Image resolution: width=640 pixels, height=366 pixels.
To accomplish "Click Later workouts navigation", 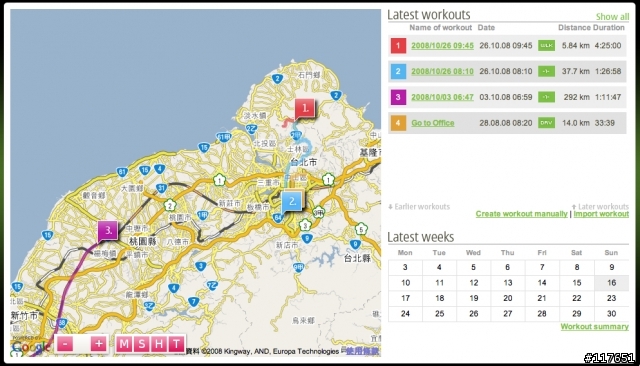I will (x=600, y=206).
